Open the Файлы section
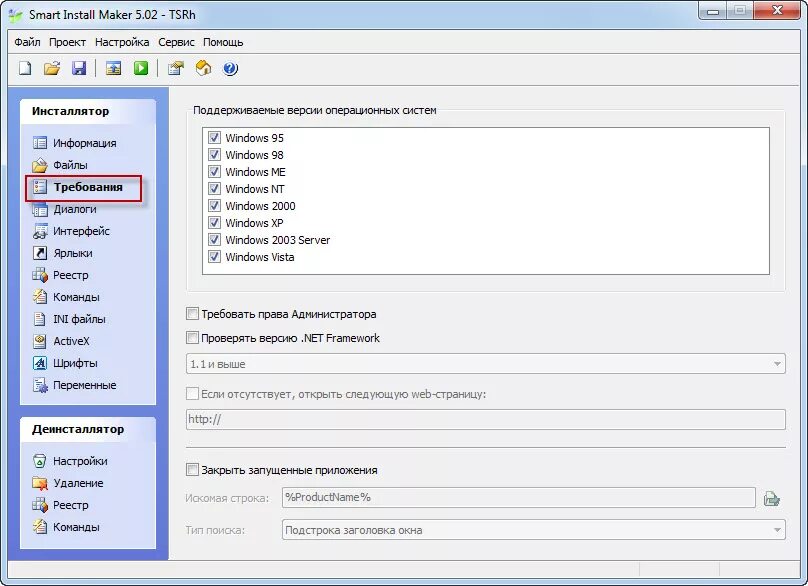This screenshot has height=586, width=808. coord(60,165)
